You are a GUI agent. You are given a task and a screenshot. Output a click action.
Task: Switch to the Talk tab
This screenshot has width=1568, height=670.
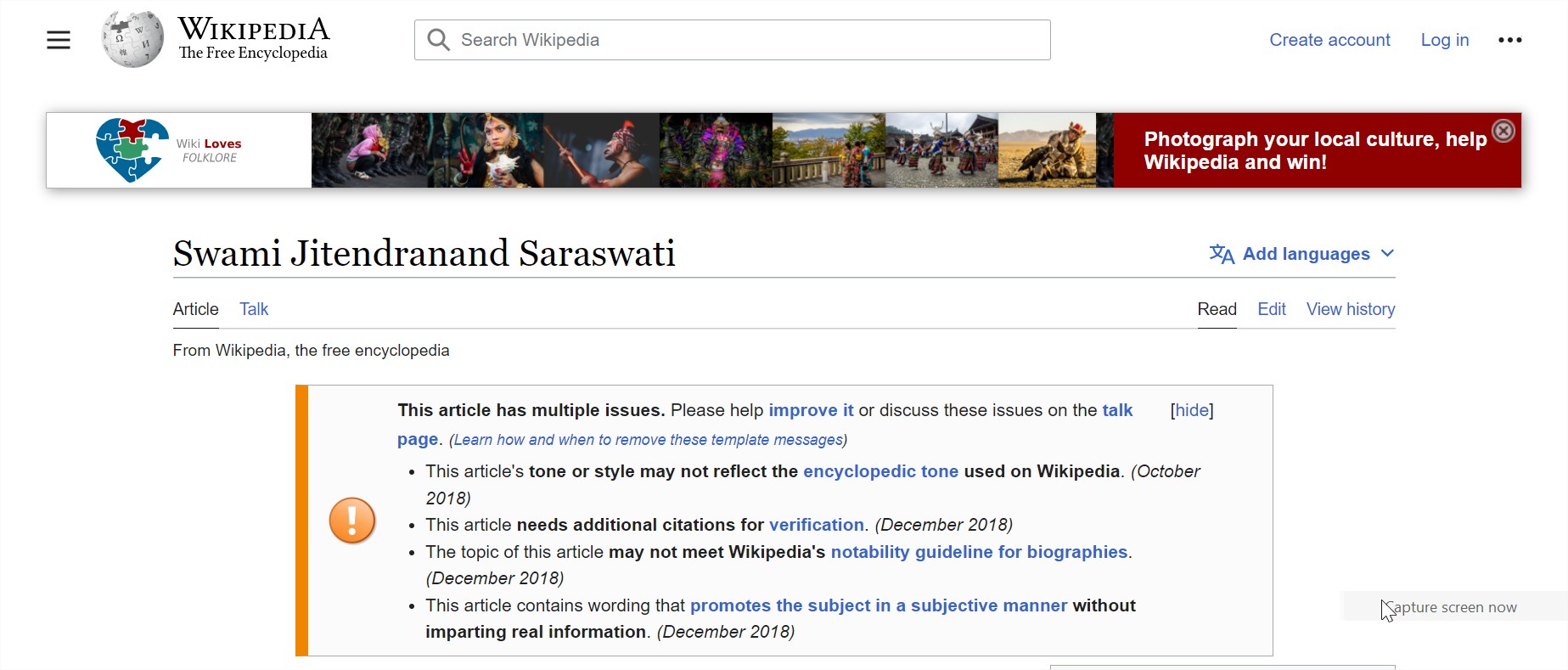[x=253, y=309]
